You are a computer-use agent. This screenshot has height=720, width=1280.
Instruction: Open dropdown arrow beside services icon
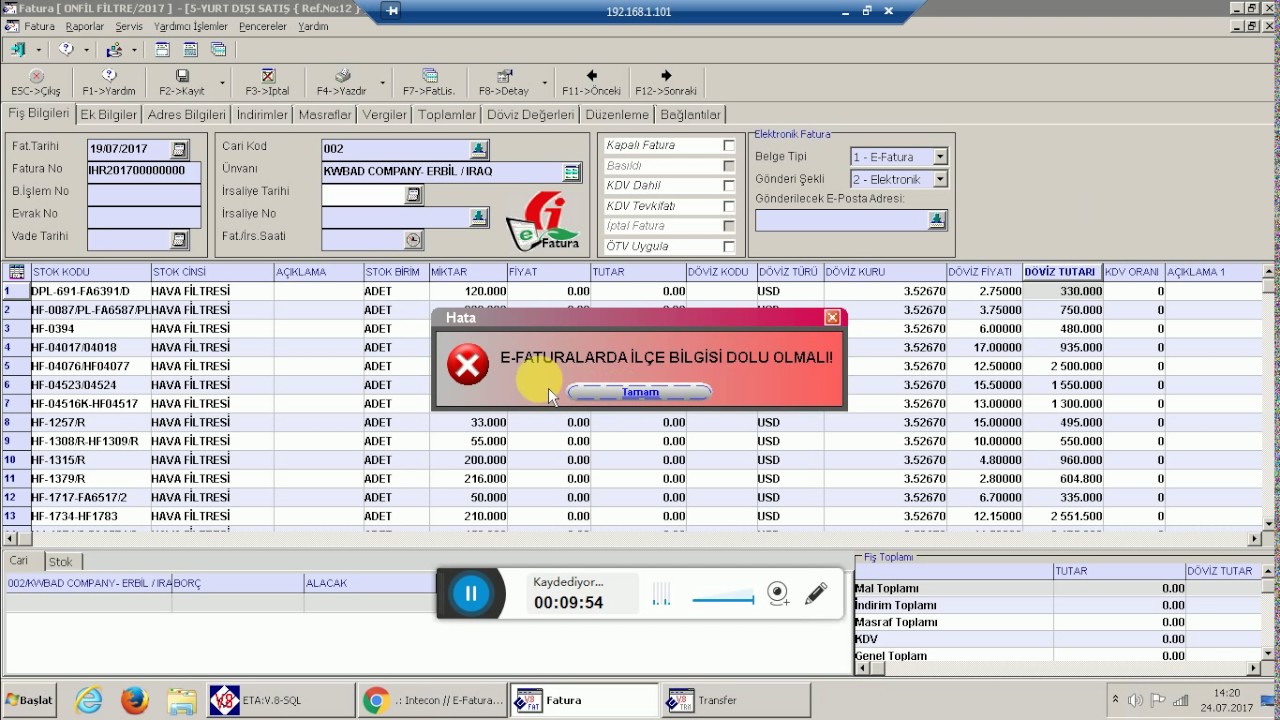(x=135, y=50)
